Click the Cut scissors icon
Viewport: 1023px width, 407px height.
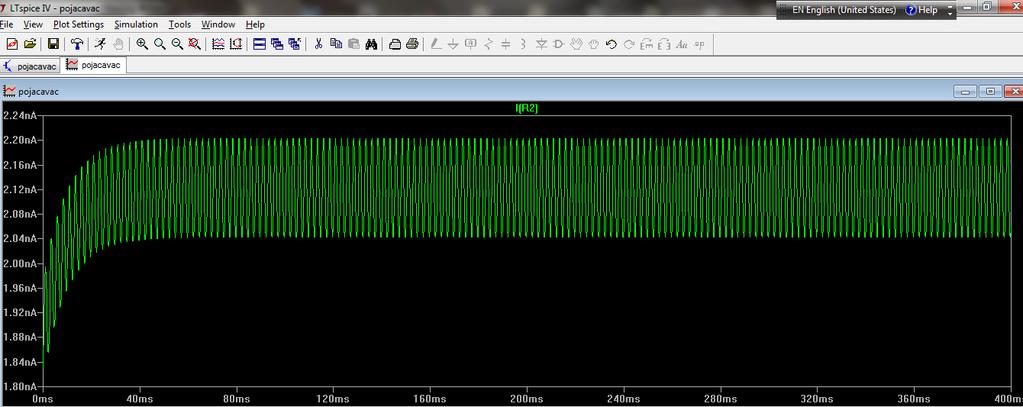coord(318,44)
